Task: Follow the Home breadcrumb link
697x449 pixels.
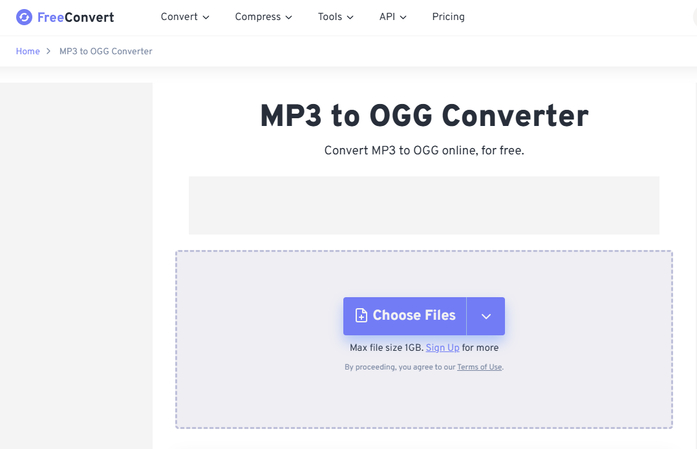Action: (x=28, y=51)
